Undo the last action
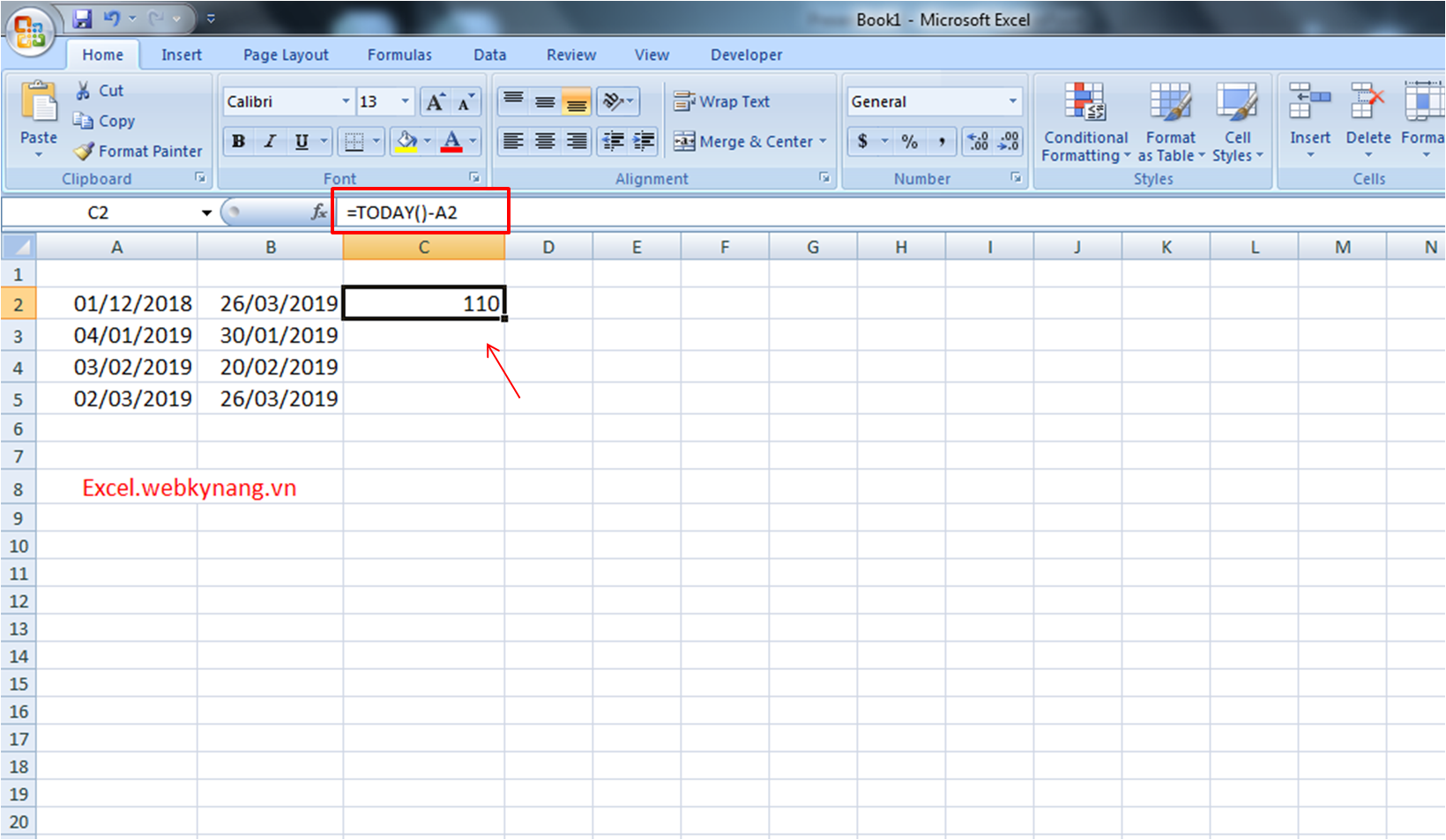This screenshot has height=840, width=1446. tap(112, 18)
